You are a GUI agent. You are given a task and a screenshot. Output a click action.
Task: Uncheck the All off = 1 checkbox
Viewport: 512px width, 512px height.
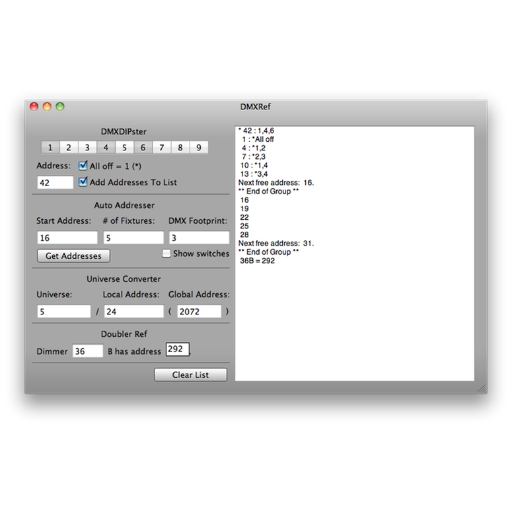pos(83,166)
